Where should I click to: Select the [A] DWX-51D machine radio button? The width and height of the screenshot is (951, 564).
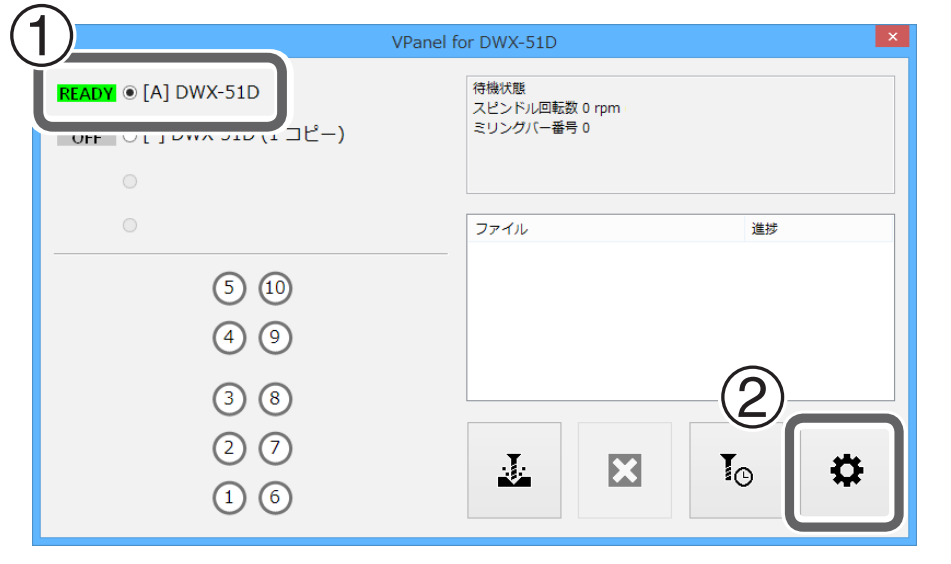pyautogui.click(x=130, y=93)
